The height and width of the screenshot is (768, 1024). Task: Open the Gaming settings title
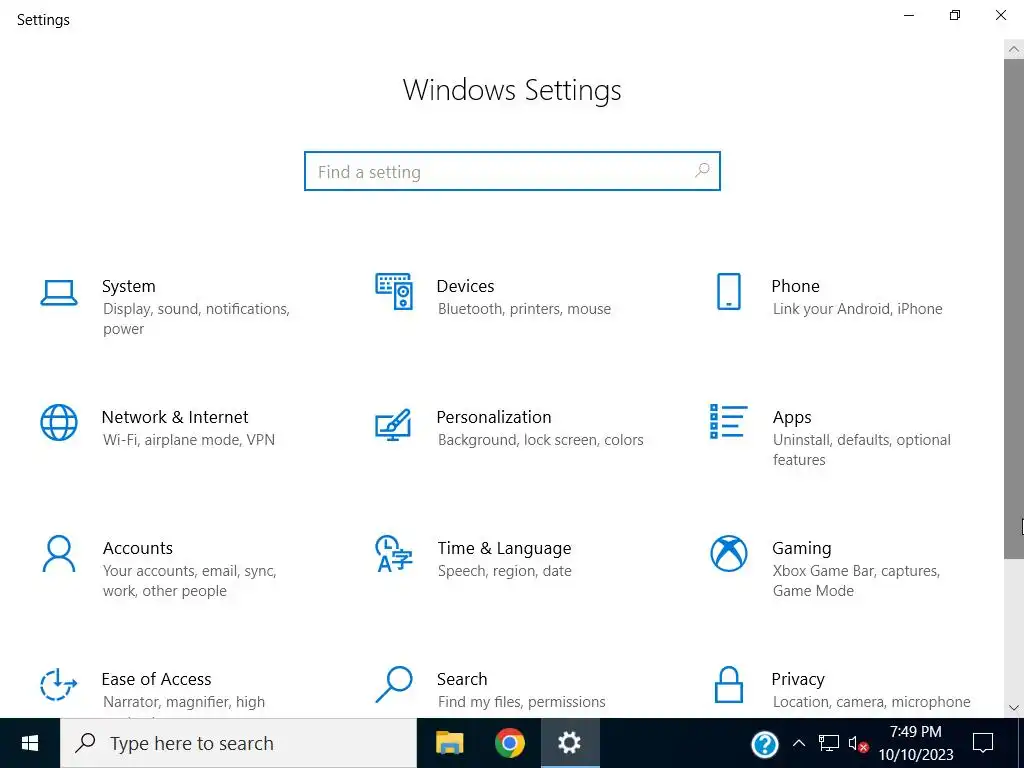pos(802,548)
